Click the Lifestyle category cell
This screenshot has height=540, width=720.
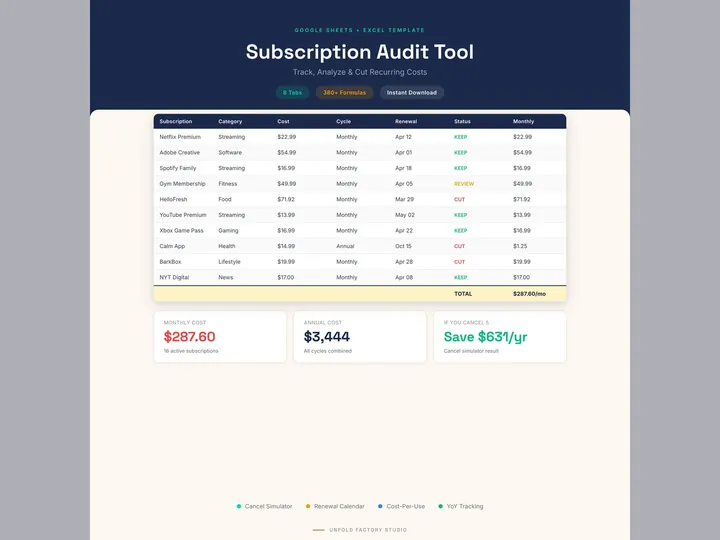coord(229,262)
